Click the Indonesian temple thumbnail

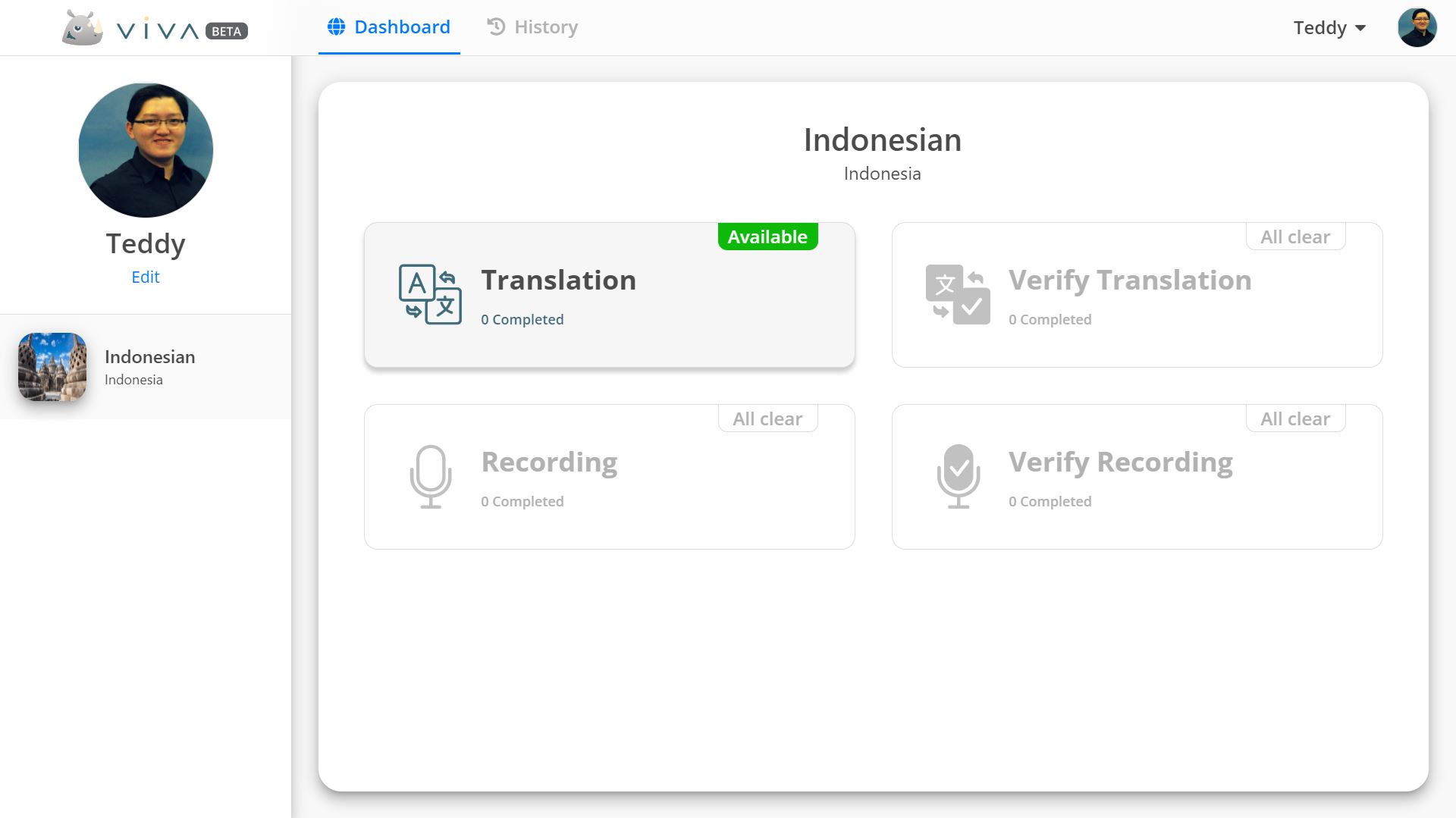point(52,367)
